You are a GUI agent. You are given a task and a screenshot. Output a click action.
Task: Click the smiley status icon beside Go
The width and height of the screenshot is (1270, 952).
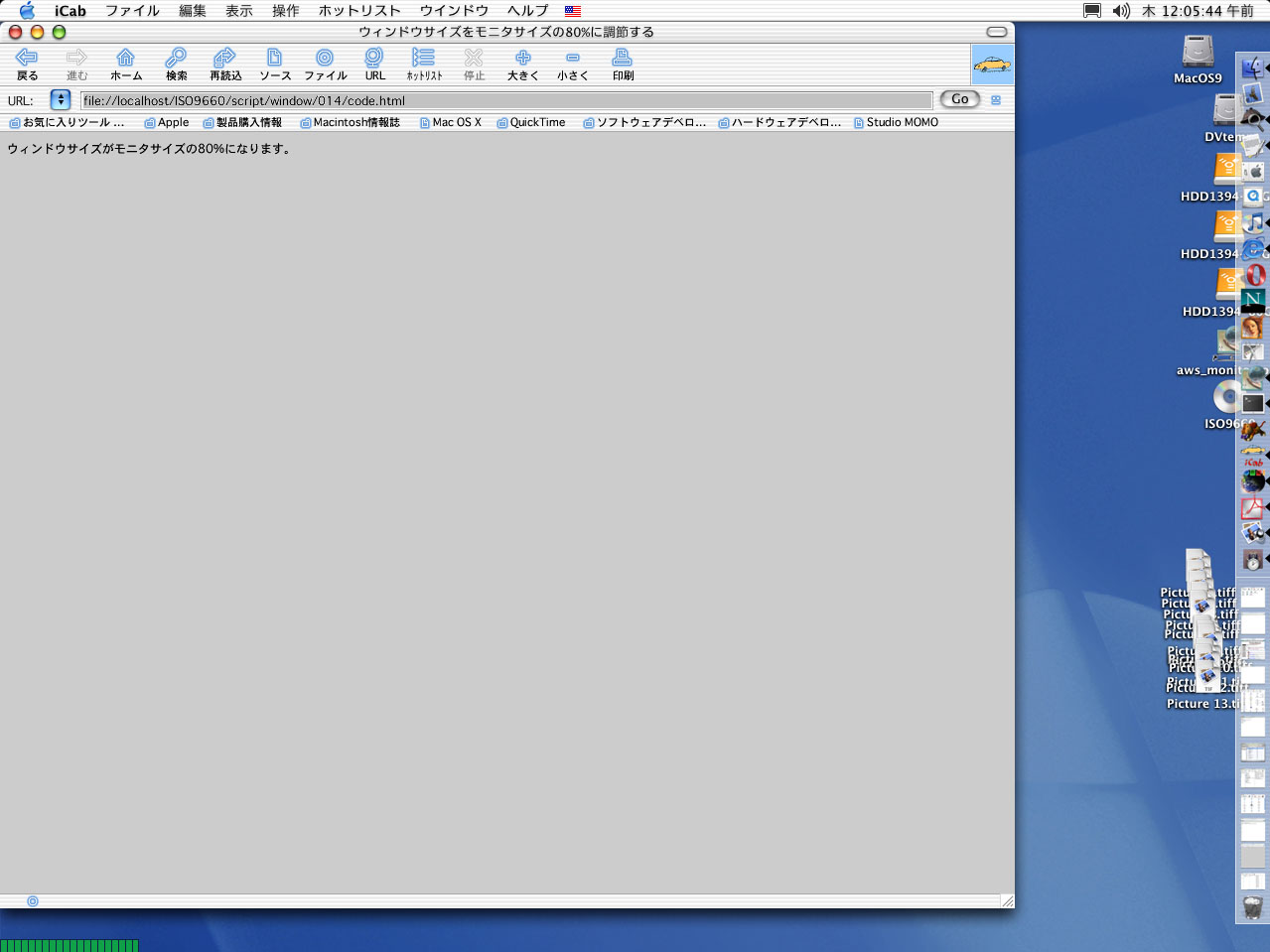point(996,100)
